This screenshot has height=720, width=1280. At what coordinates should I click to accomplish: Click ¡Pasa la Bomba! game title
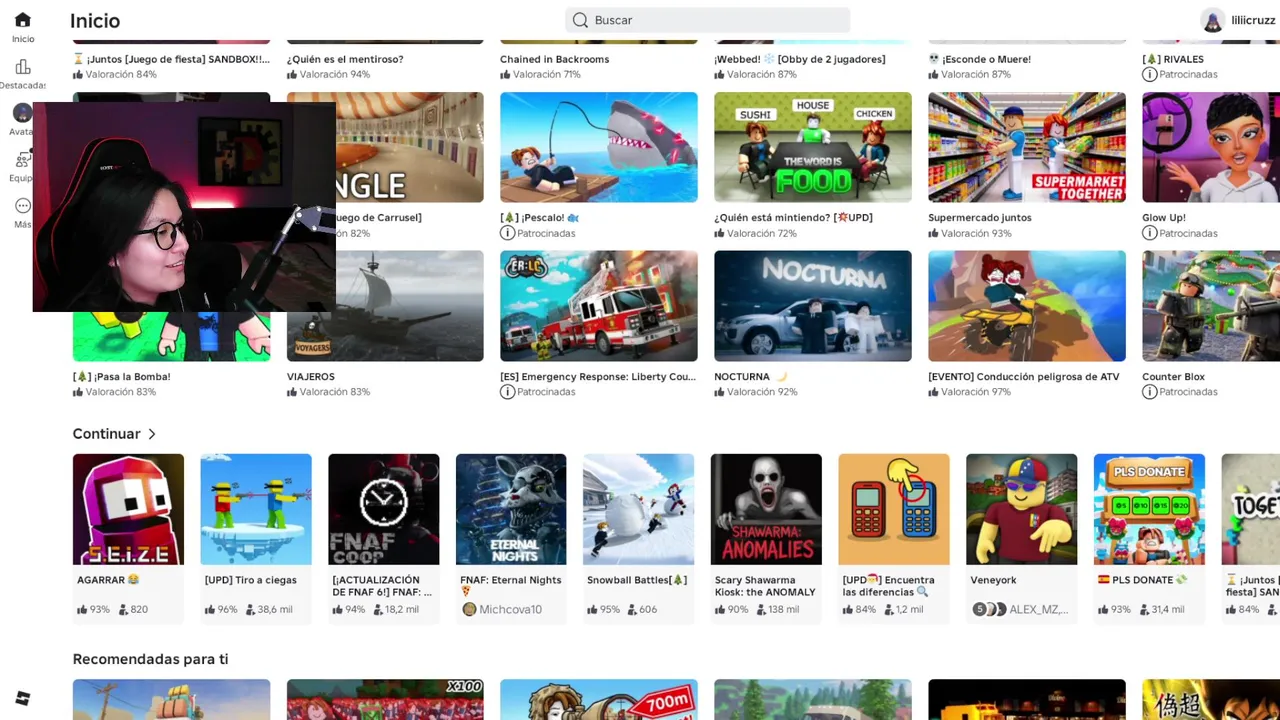tap(122, 377)
